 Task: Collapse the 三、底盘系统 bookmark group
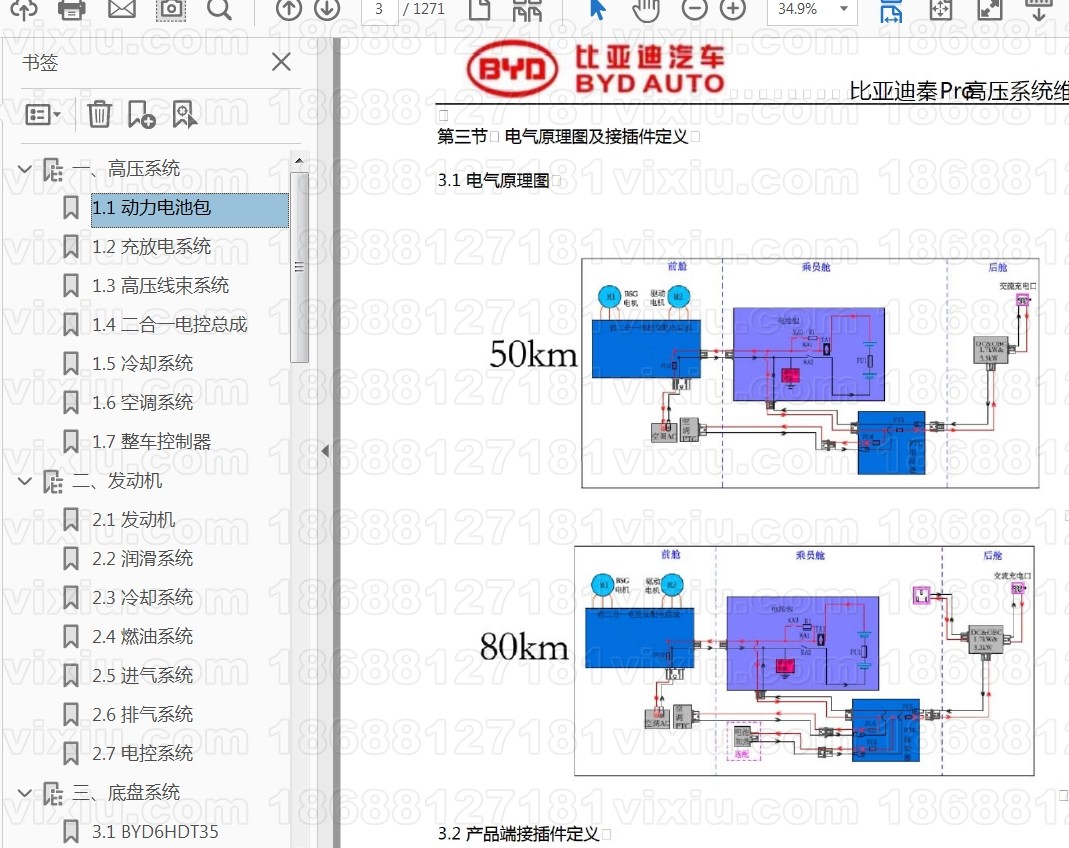[25, 793]
